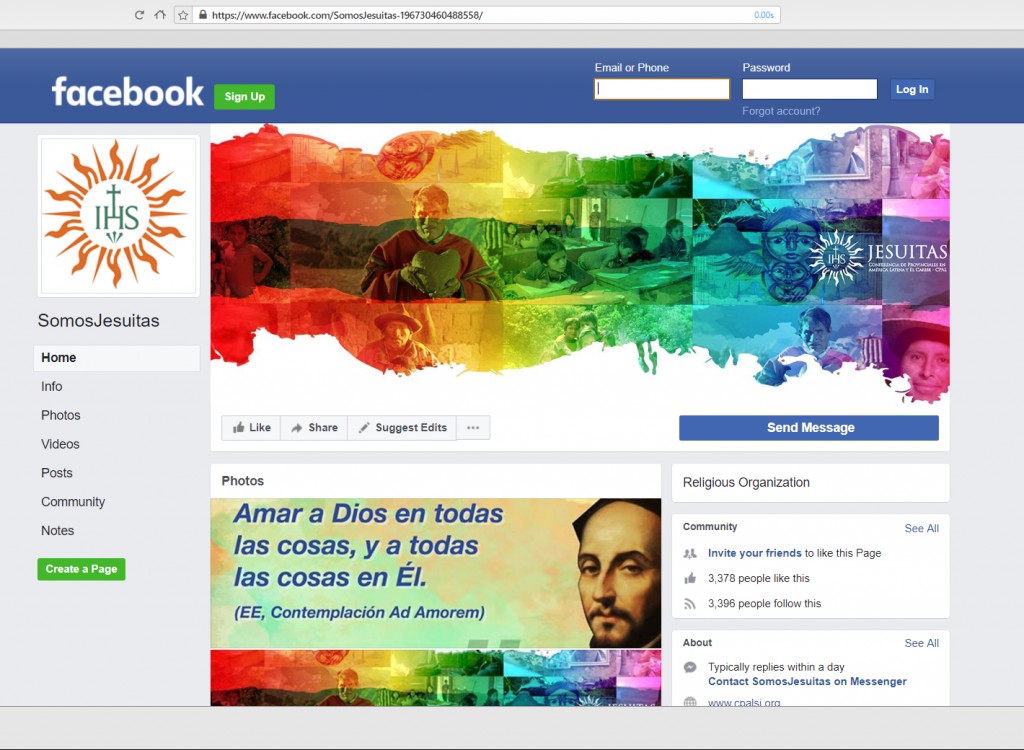Go to Videos in the left menu
1024x750 pixels.
[x=60, y=444]
